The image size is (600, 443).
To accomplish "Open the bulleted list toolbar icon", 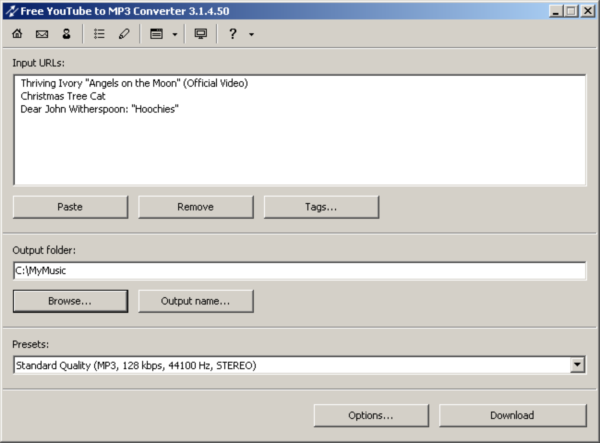I will (99, 34).
